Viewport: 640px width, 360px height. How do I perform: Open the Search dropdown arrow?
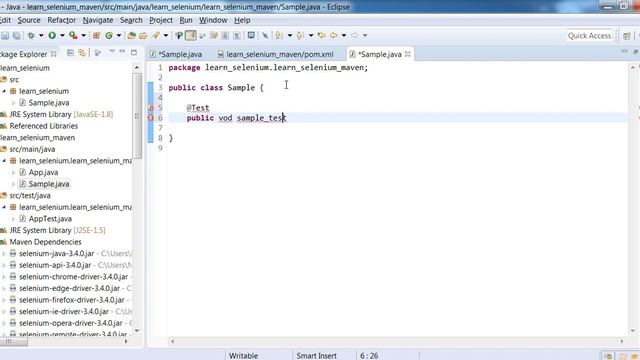[166, 36]
